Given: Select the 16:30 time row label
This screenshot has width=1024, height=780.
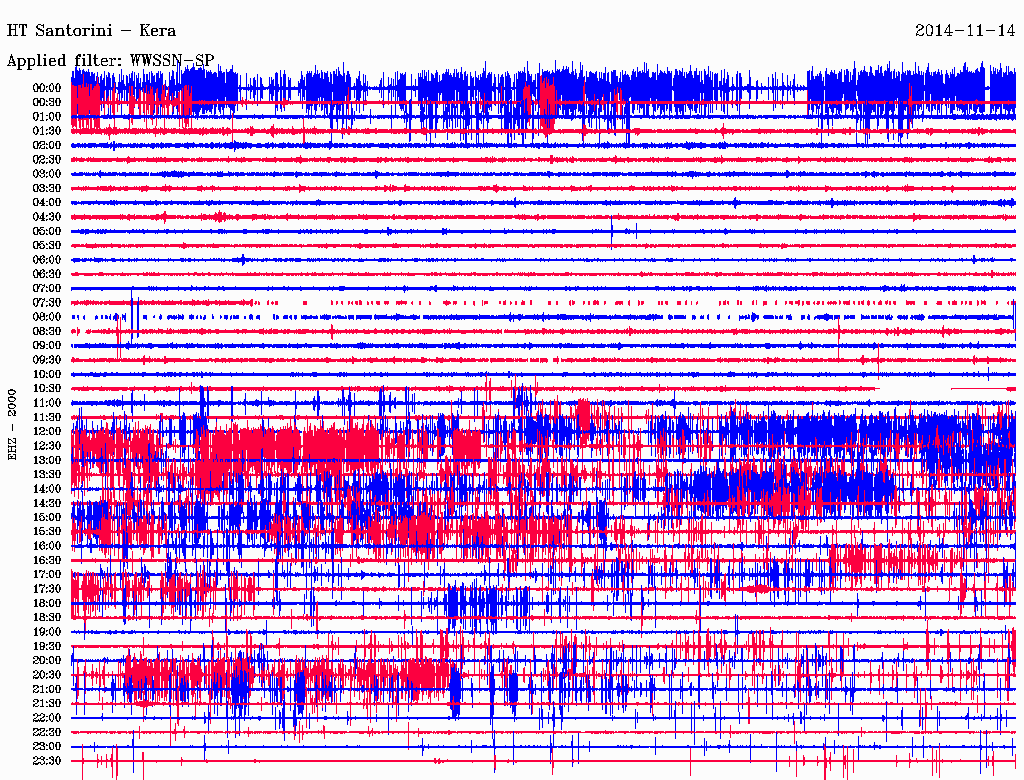Looking at the screenshot, I should pos(47,560).
